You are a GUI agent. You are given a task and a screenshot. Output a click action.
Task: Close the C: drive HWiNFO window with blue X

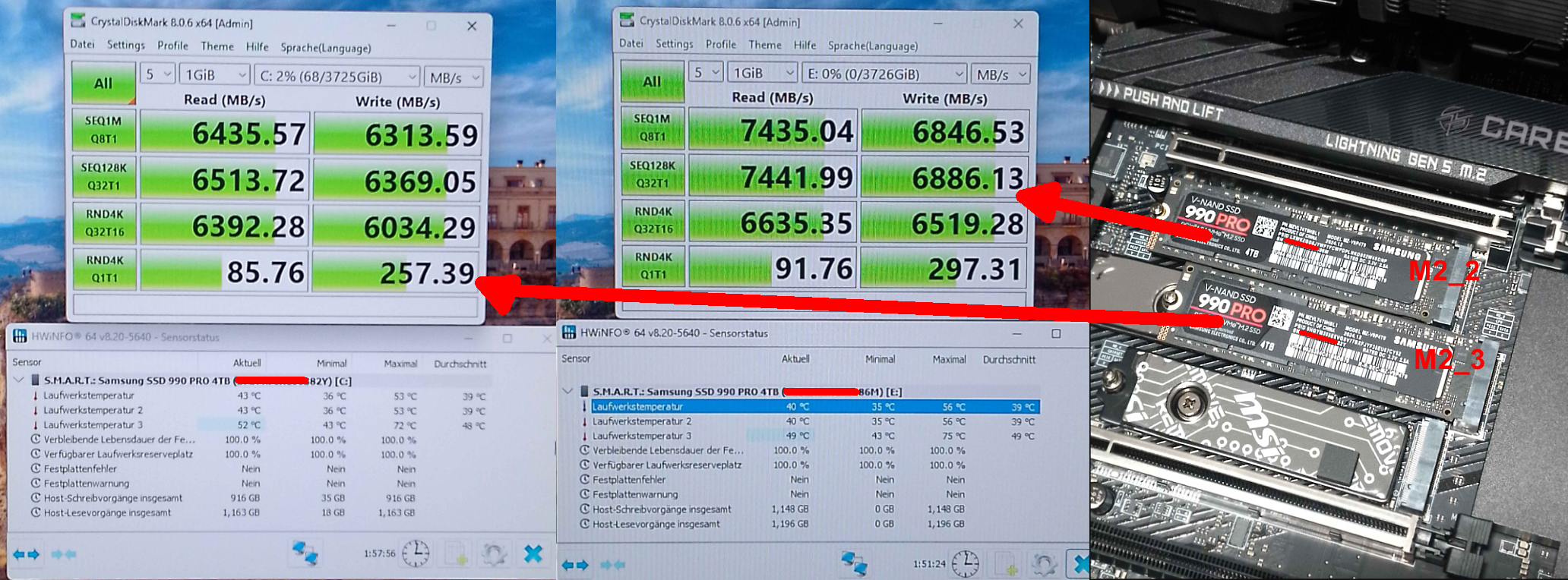point(533,553)
